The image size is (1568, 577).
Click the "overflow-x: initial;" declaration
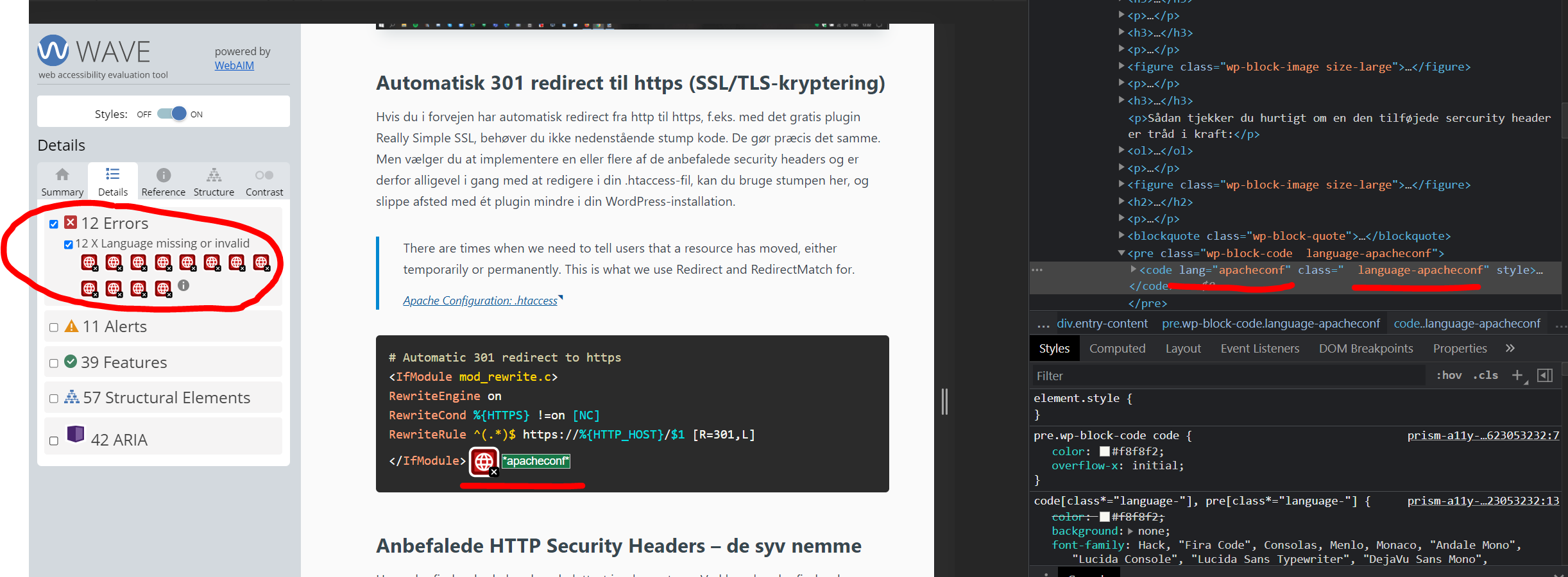point(1118,465)
